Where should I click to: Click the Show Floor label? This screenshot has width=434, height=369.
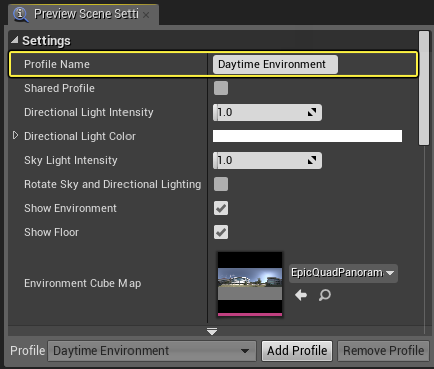tap(51, 232)
